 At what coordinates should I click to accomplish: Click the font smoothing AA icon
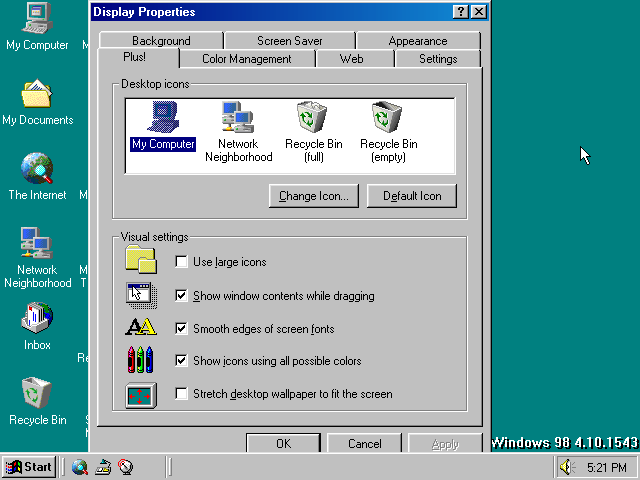tap(141, 327)
